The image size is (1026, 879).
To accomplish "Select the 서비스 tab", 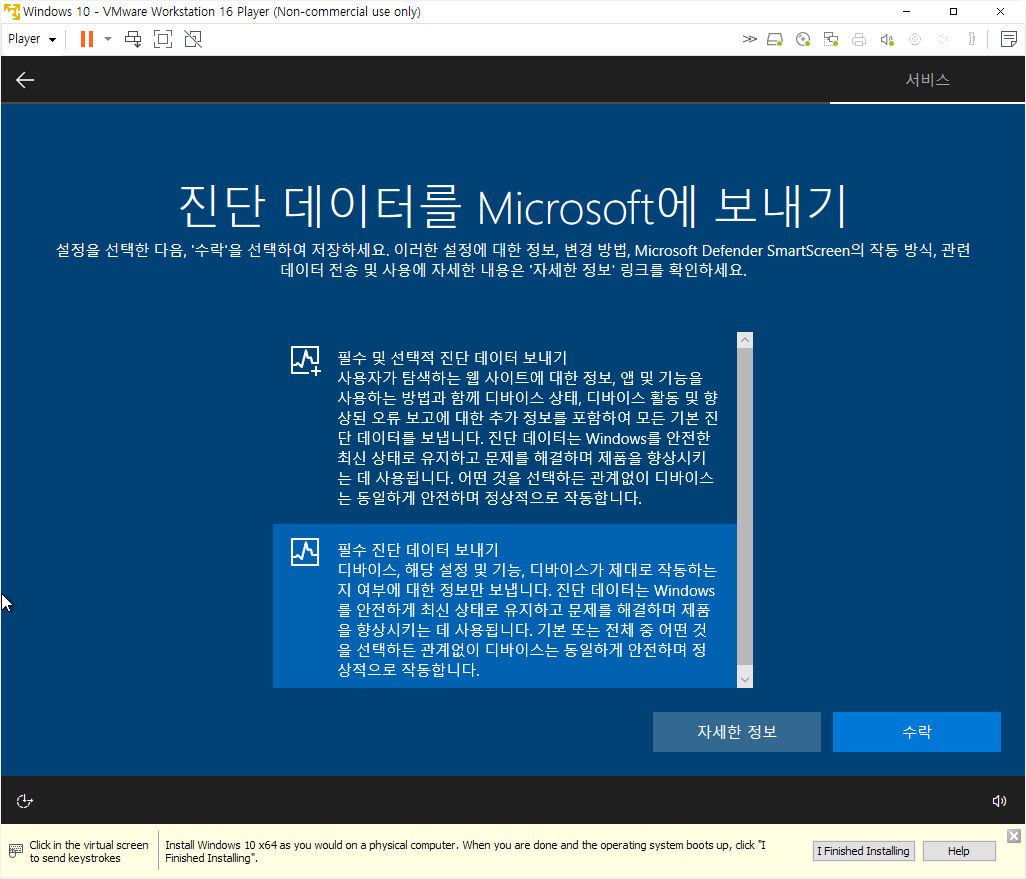I will click(x=927, y=80).
